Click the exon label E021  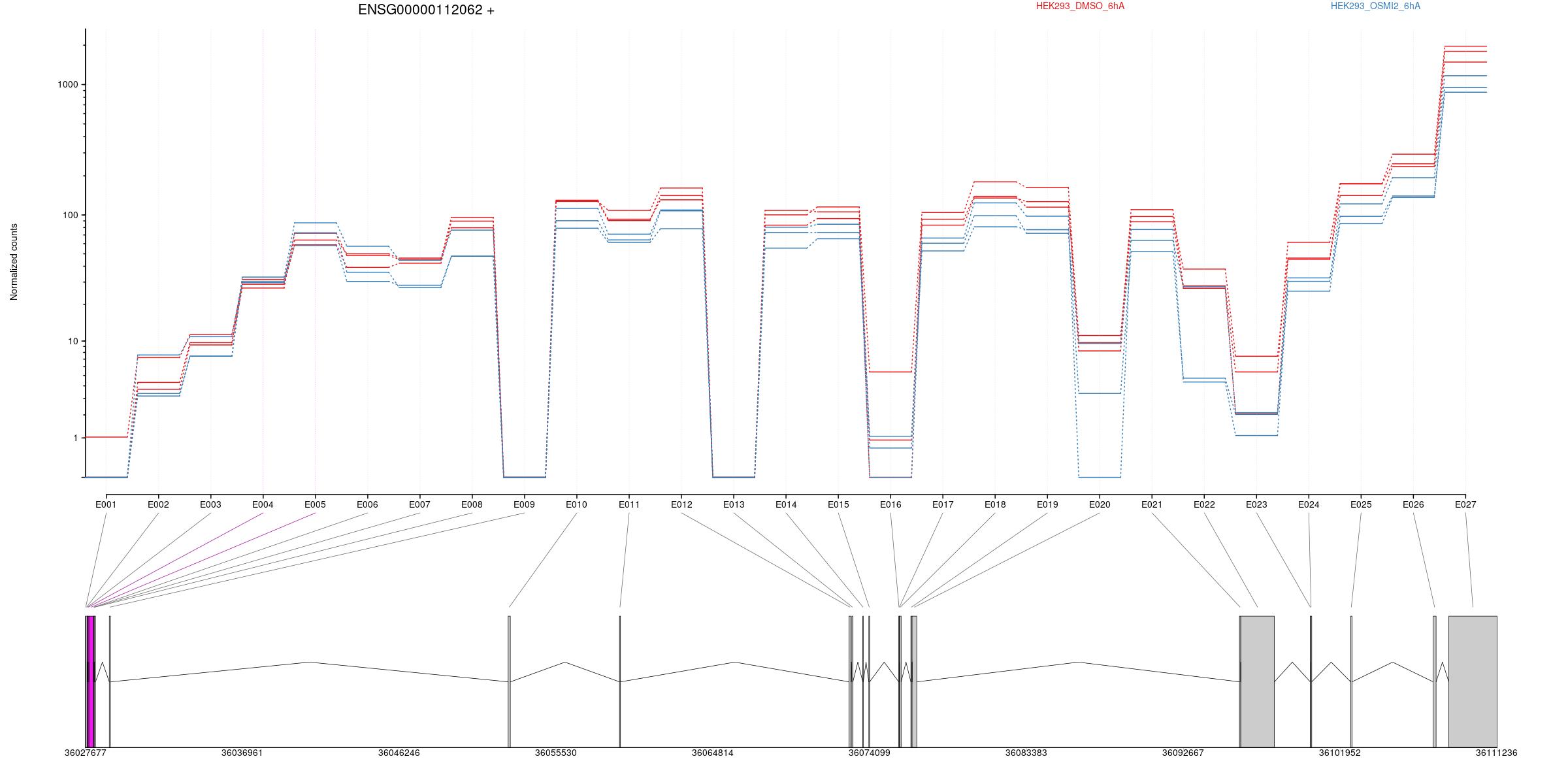point(1152,504)
